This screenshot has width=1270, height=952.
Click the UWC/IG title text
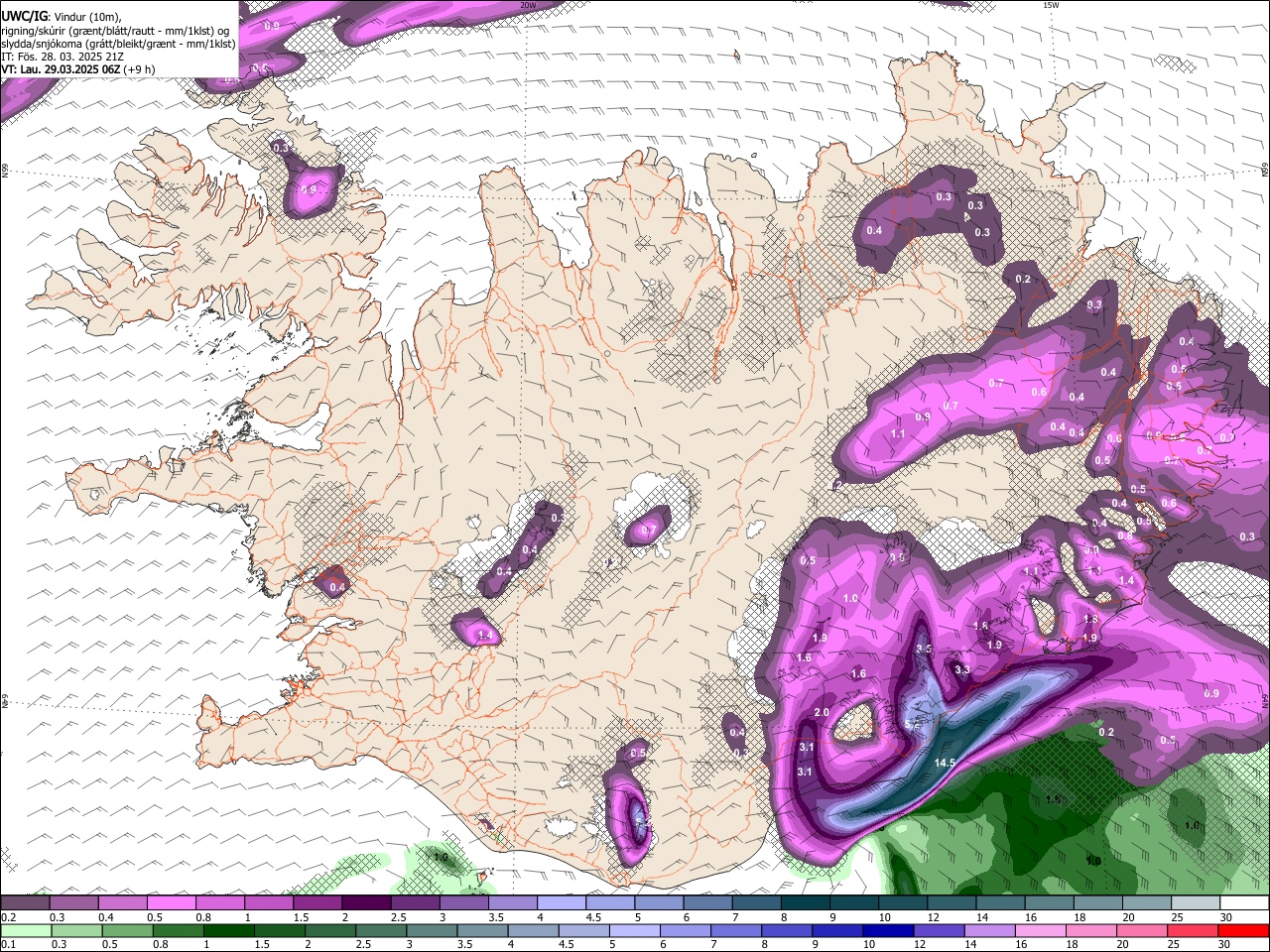pyautogui.click(x=24, y=16)
